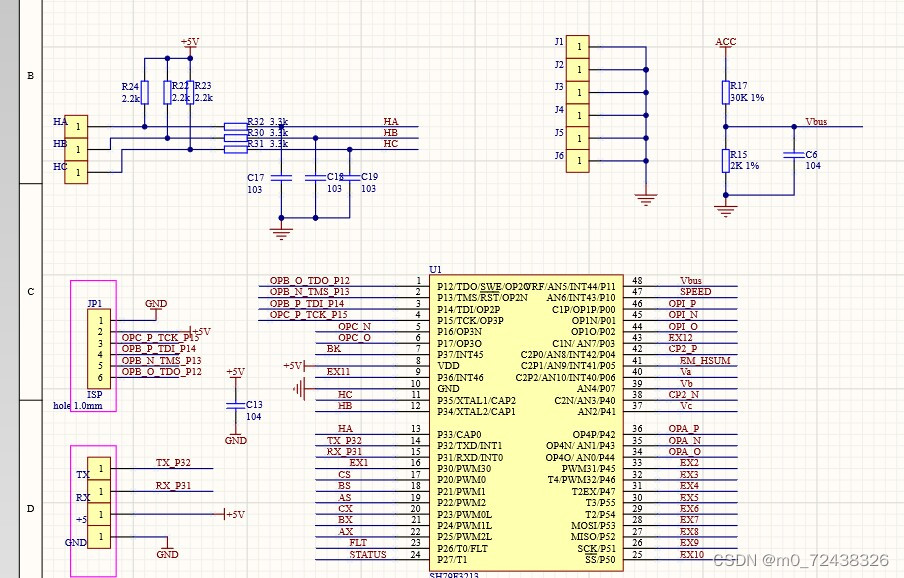Click the EX1 net label
This screenshot has width=904, height=578.
(x=359, y=463)
